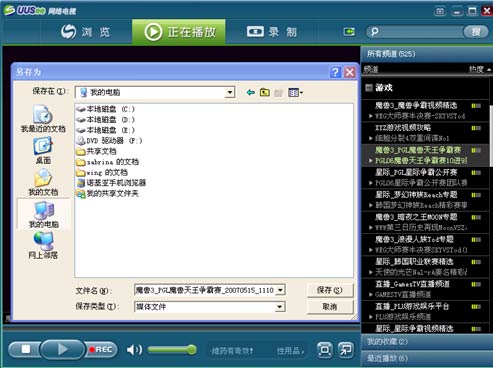Select channel 星际_PGL星际争霸公开赛
This screenshot has height=368, width=493.
pyautogui.click(x=416, y=172)
